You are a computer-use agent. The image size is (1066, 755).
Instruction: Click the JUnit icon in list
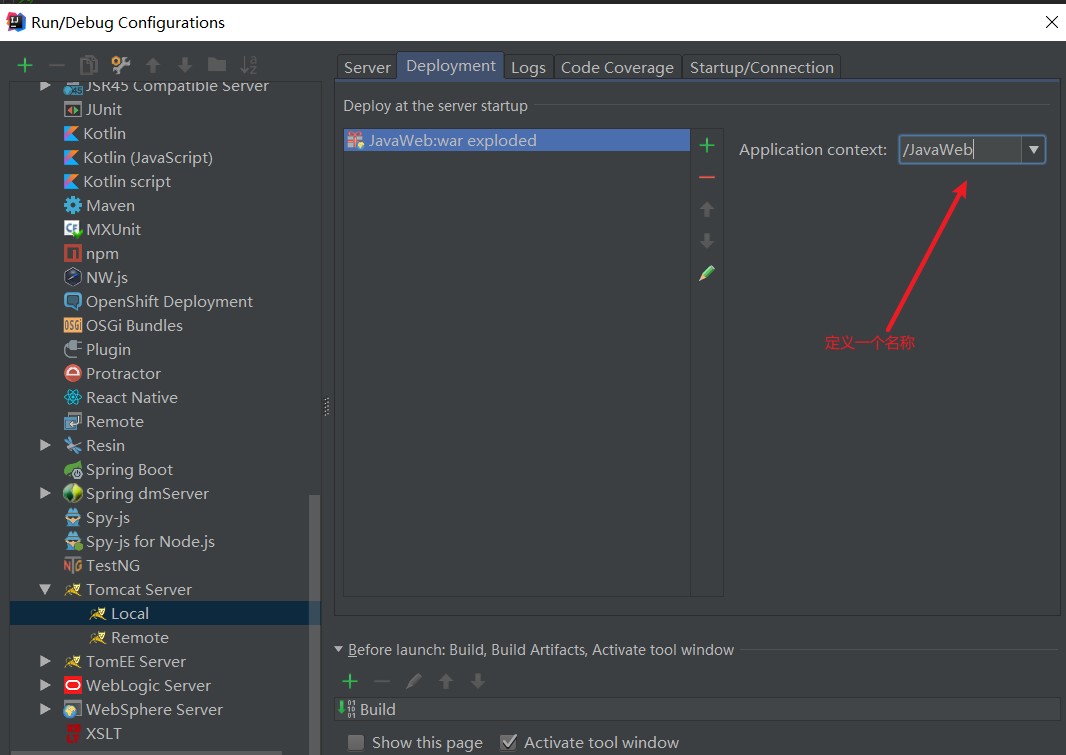click(73, 109)
